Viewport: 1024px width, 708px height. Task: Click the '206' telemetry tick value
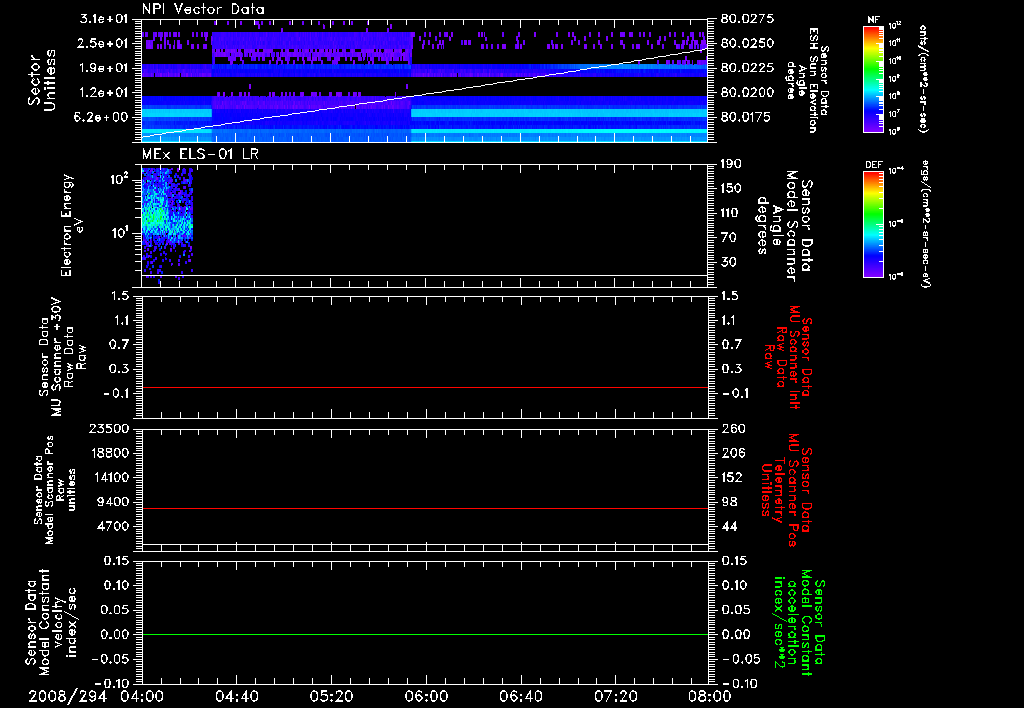731,453
